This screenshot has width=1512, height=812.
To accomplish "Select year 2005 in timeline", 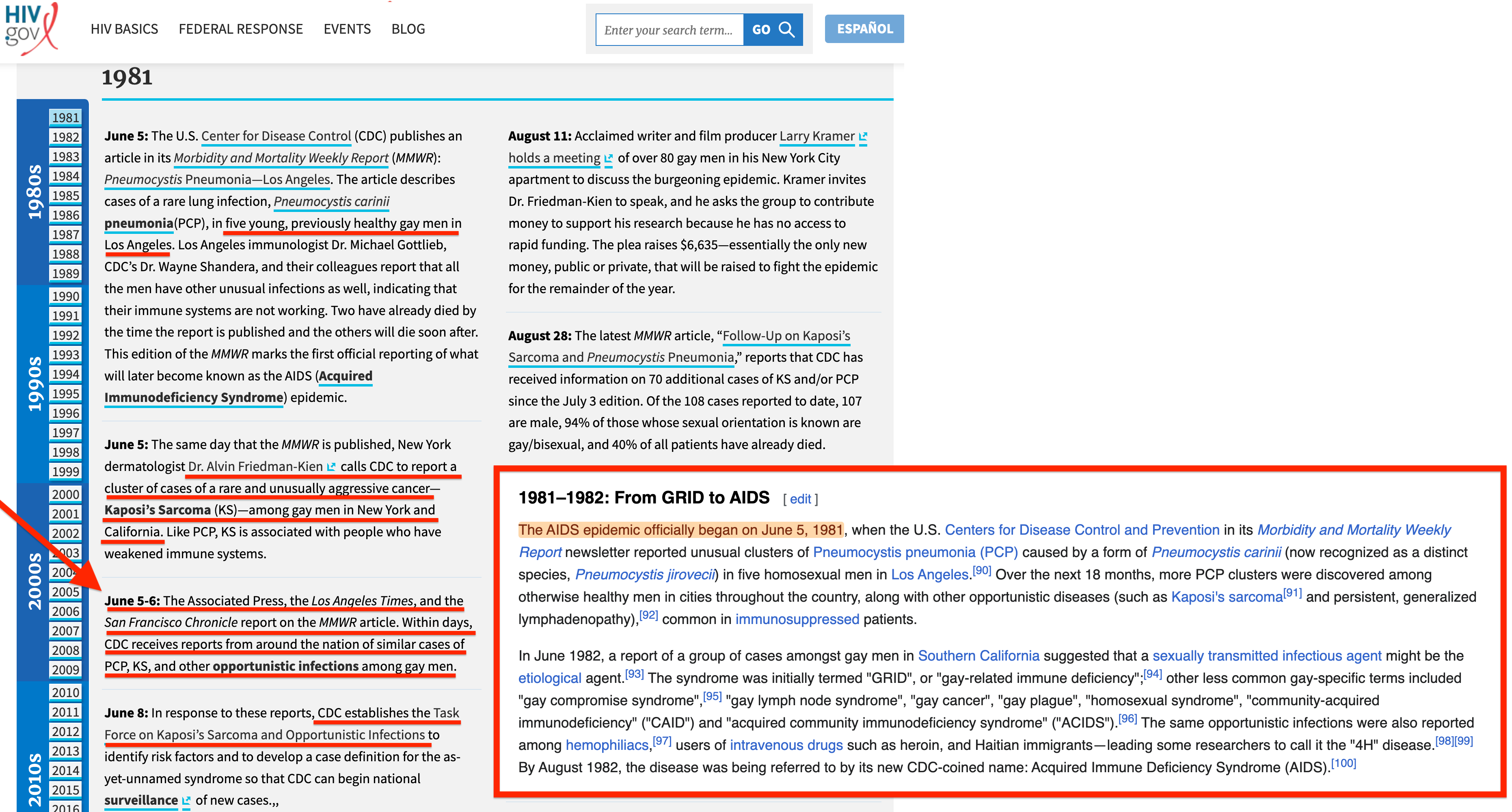I will pos(65,592).
